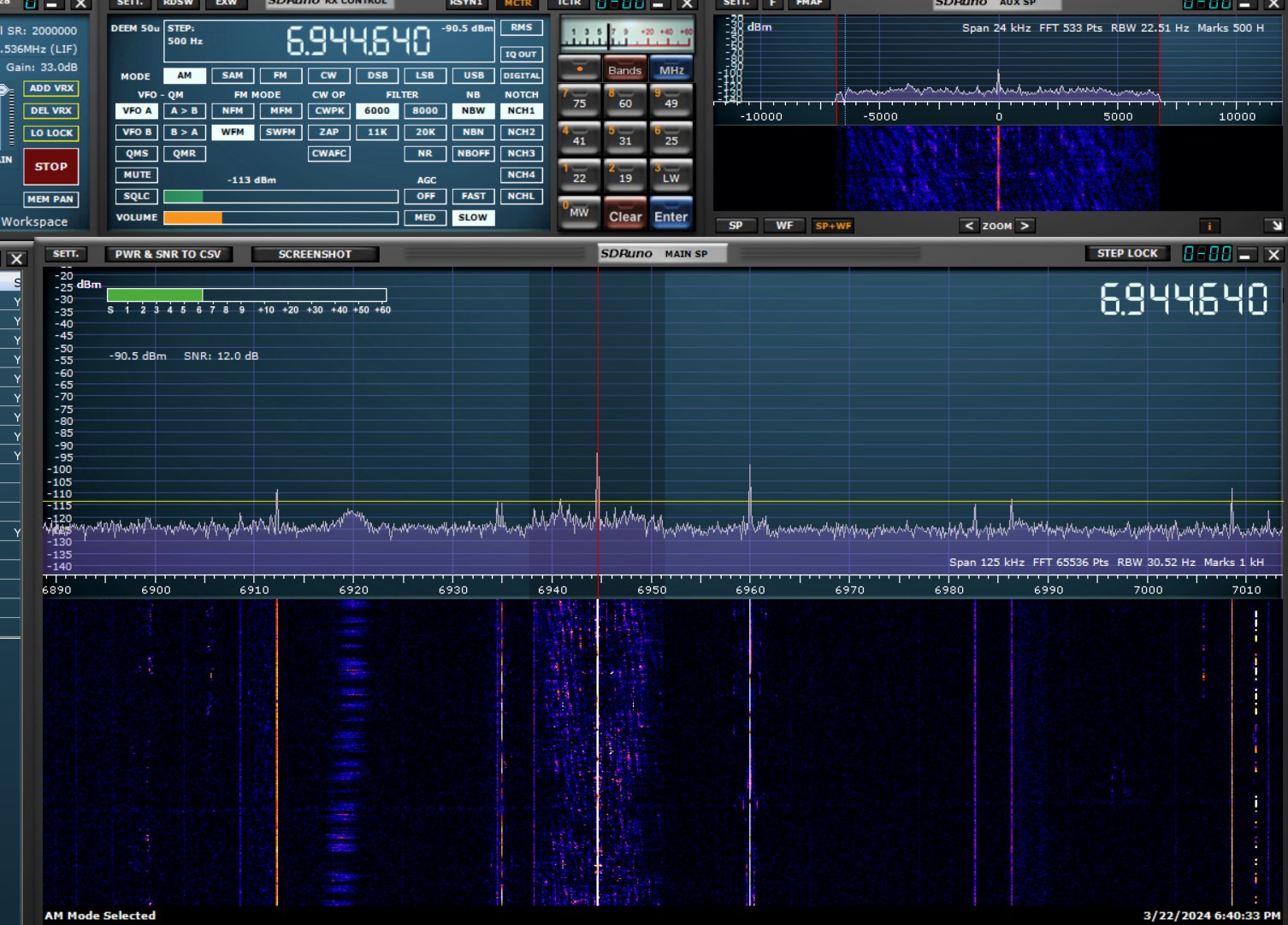Toggle STEP LOCK in Main SP
The height and width of the screenshot is (925, 1288).
click(x=1127, y=253)
